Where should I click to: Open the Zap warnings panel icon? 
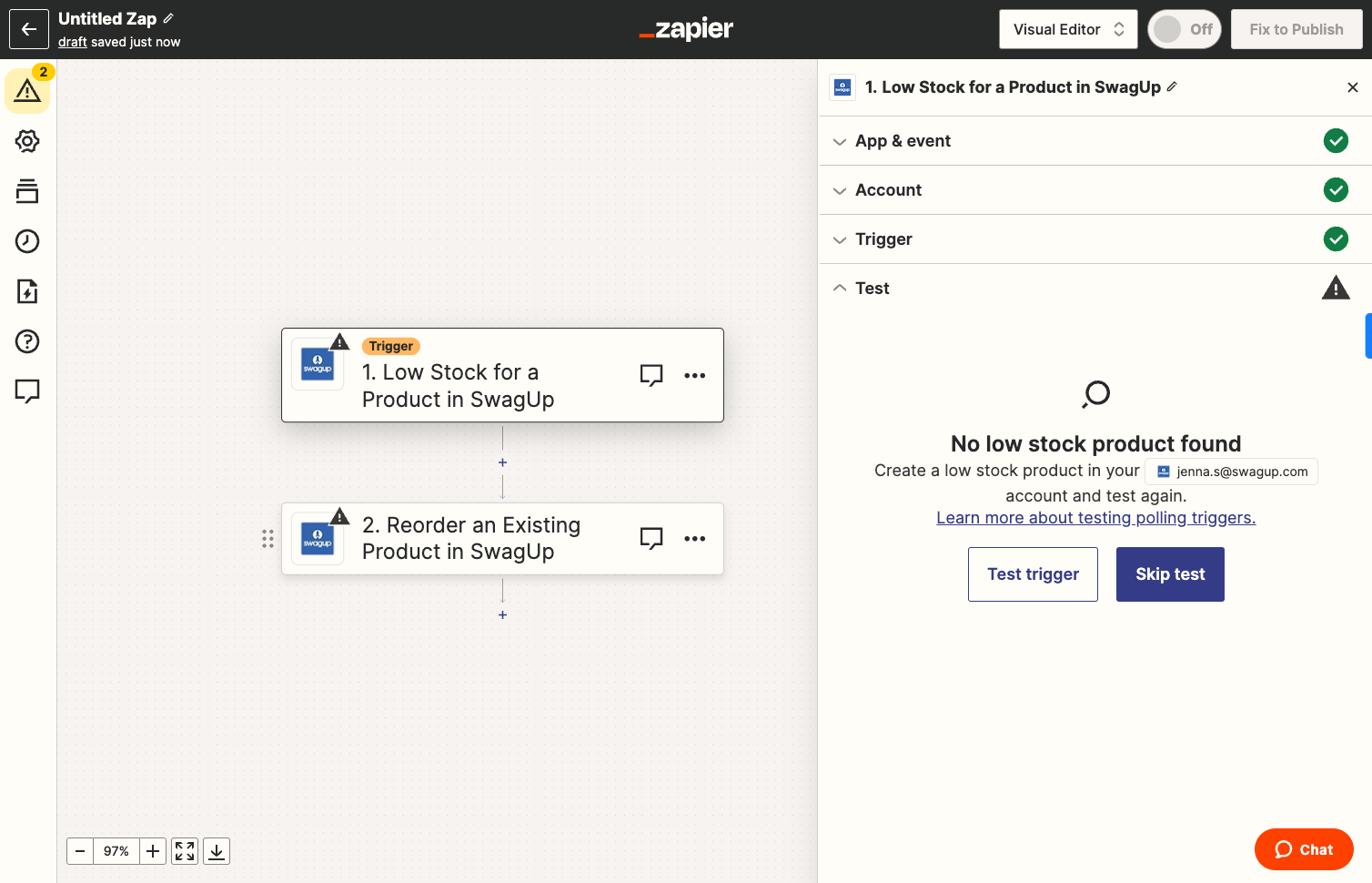click(x=27, y=90)
